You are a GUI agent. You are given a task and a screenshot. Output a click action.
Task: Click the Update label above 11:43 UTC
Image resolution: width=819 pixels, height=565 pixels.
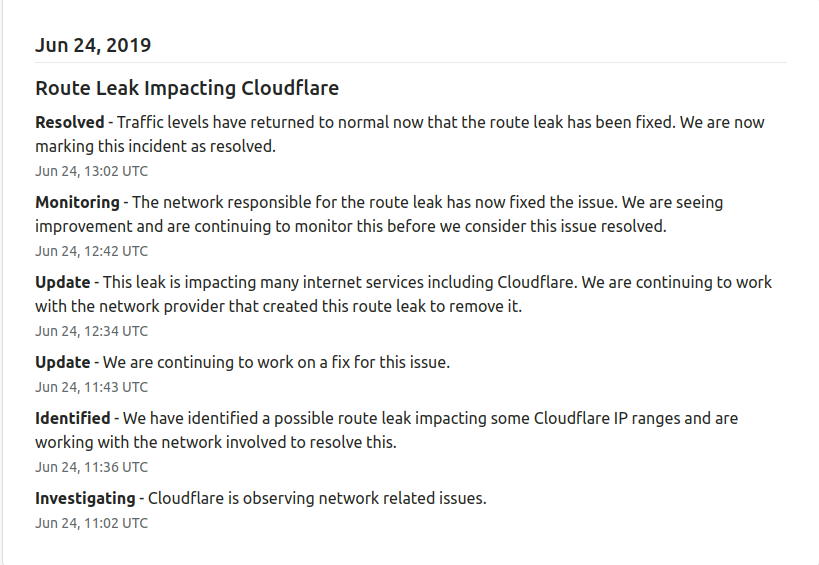coord(62,363)
